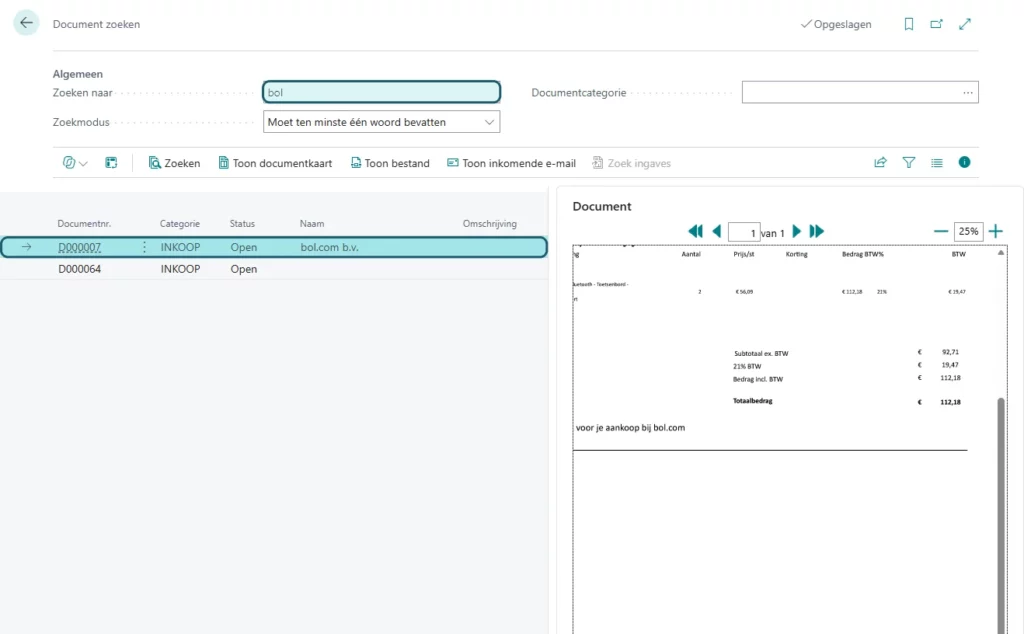Screen dimensions: 1024x634
Task: Click Open status in row D000007
Action: tap(244, 247)
